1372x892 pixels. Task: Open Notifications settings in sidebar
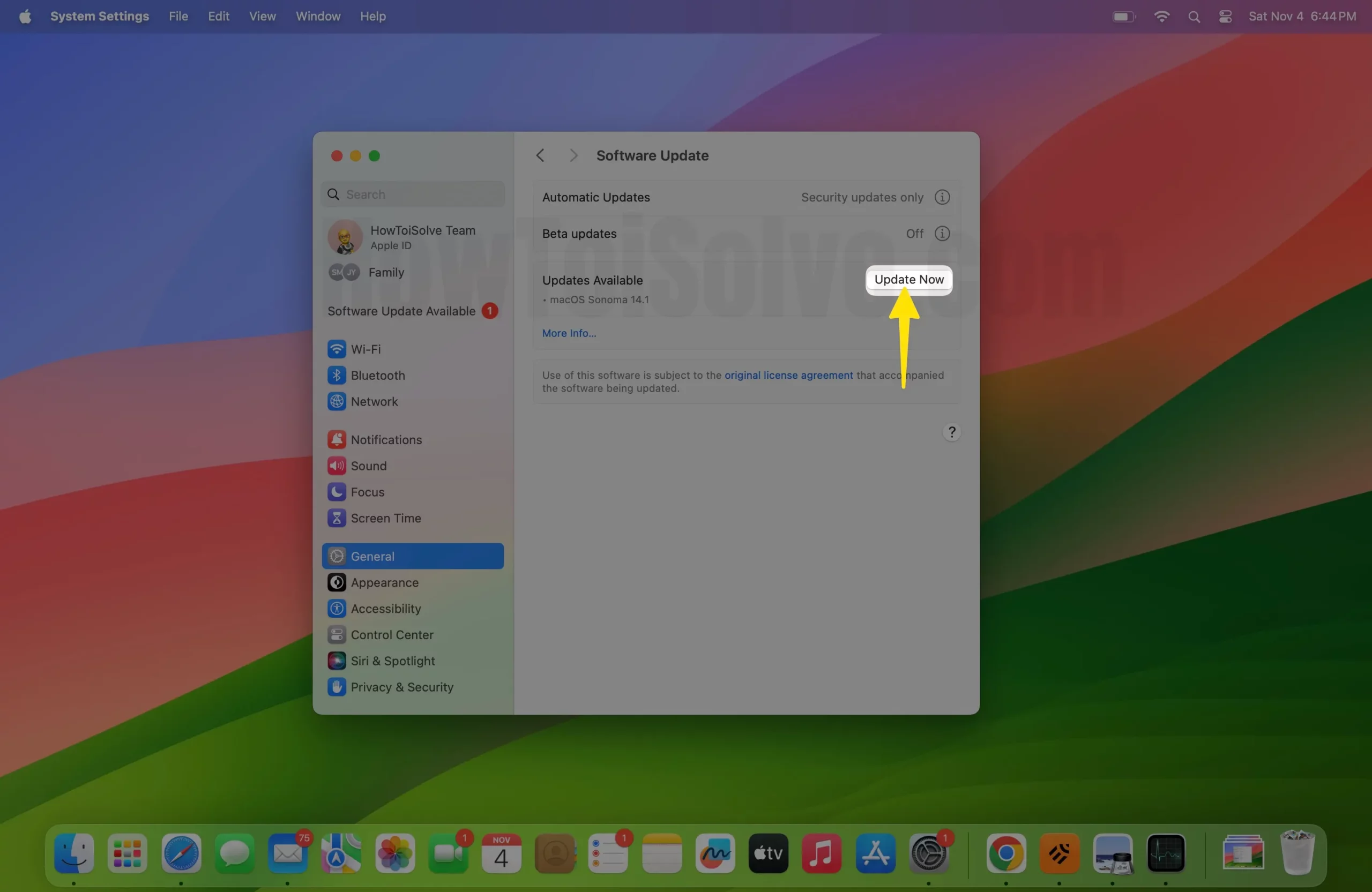(413, 440)
